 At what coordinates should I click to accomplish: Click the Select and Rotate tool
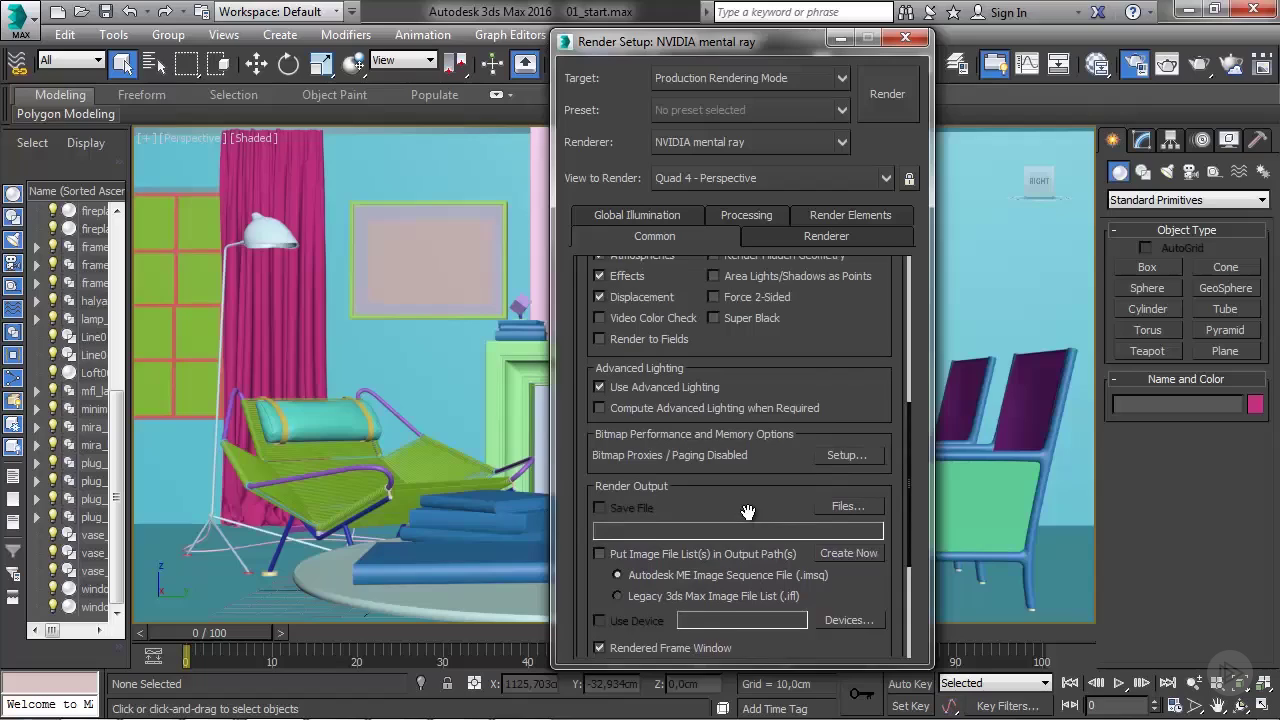click(x=288, y=64)
